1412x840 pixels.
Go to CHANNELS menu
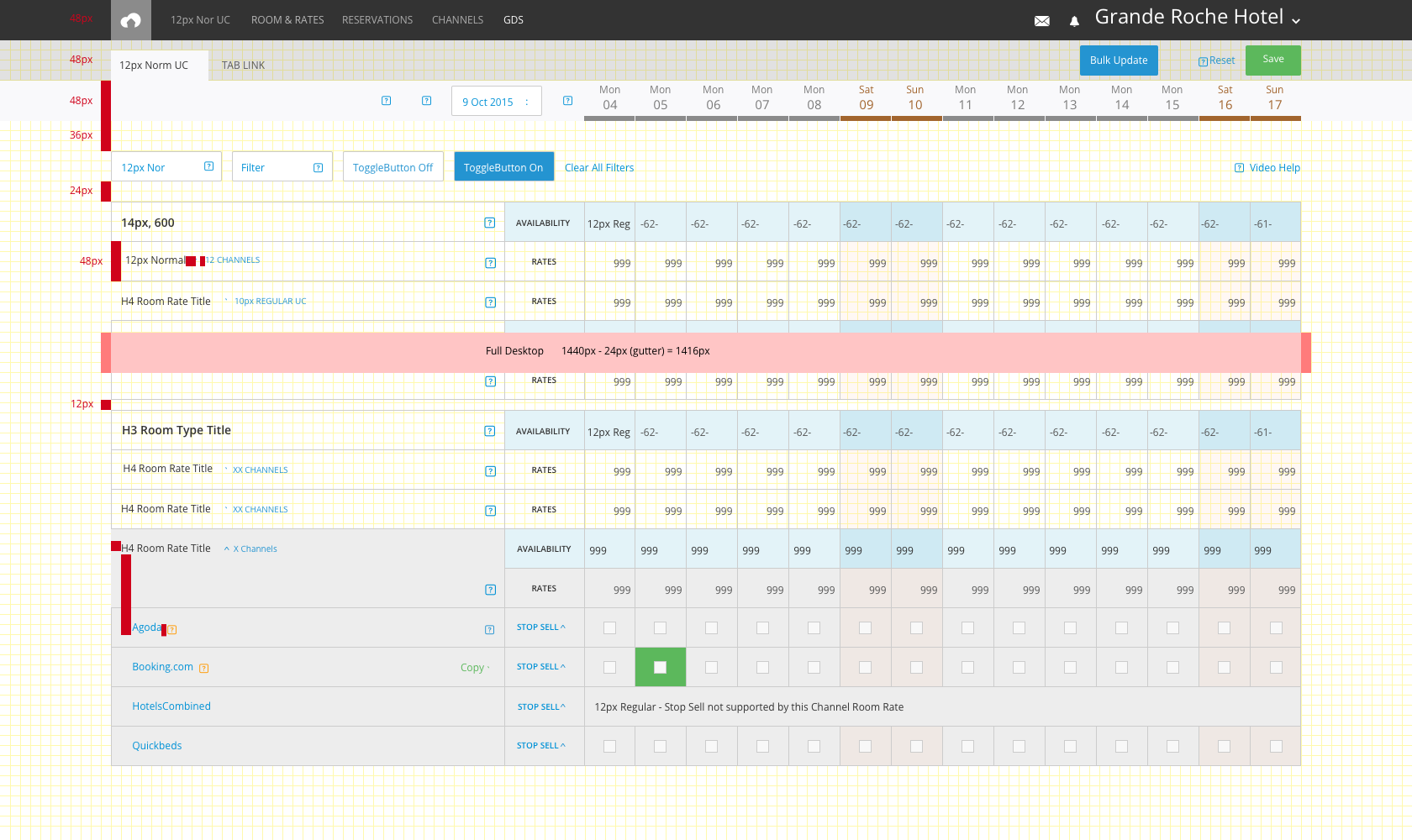pyautogui.click(x=457, y=20)
